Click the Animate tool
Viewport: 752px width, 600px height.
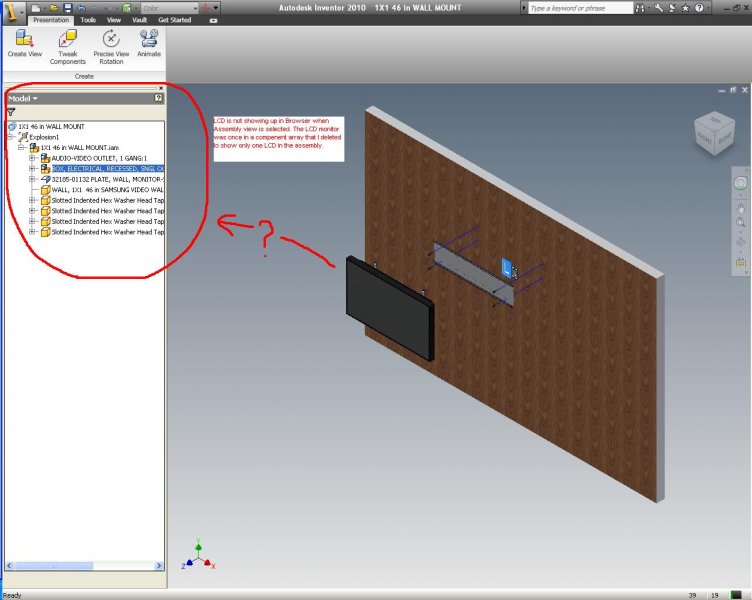(149, 44)
